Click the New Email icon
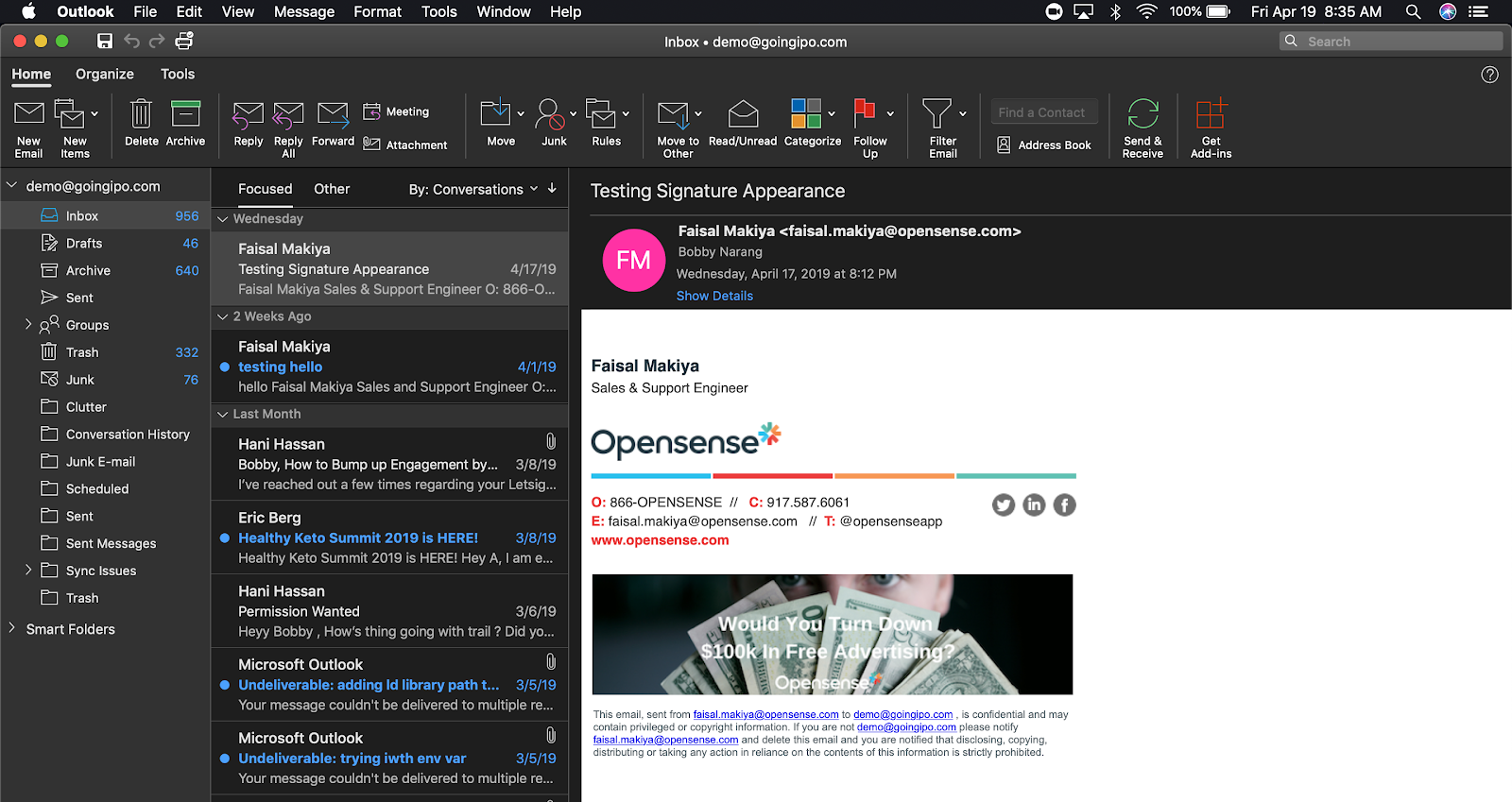Screen dimensions: 1512x802 (29, 114)
